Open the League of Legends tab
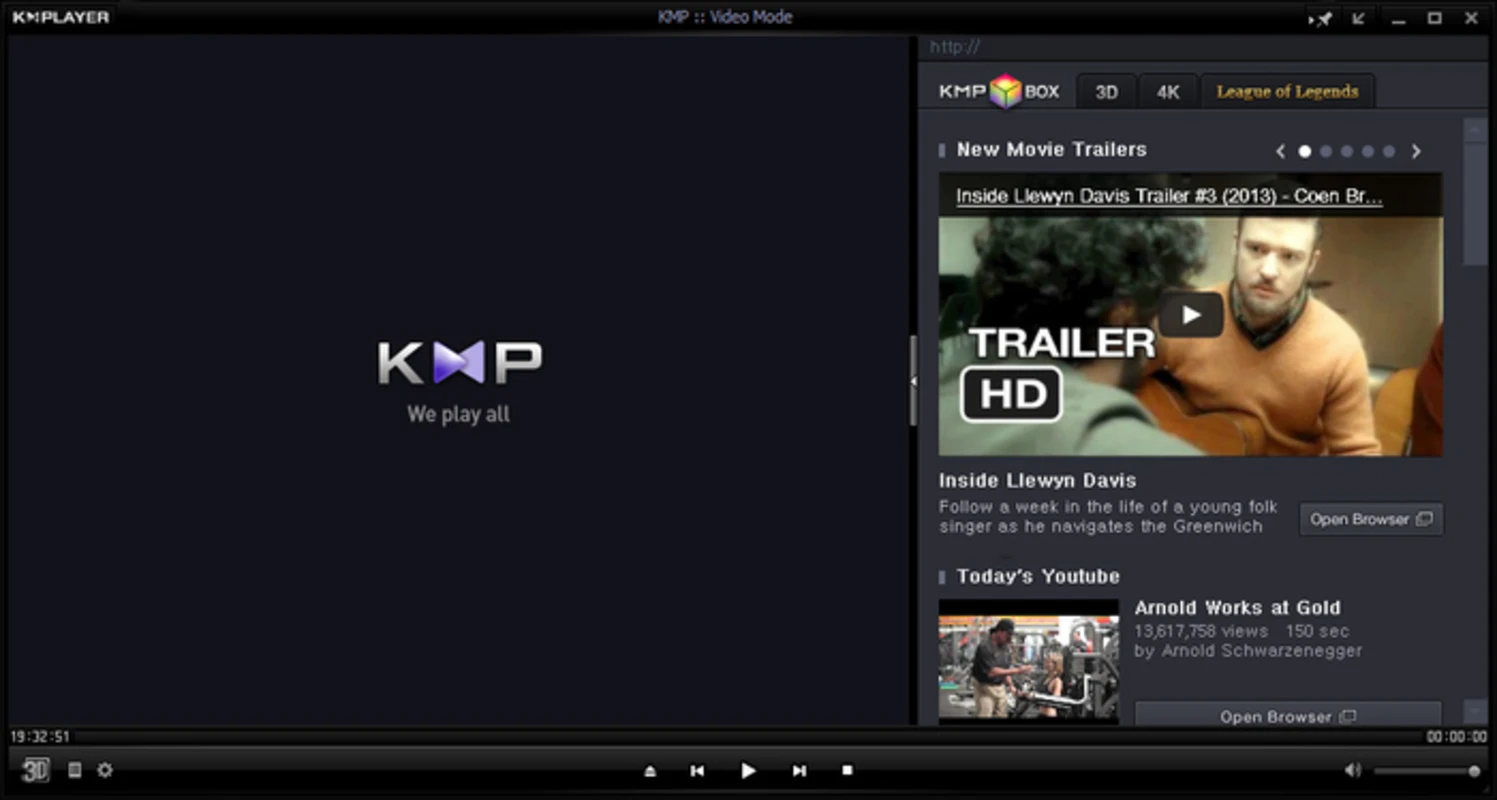 tap(1287, 91)
